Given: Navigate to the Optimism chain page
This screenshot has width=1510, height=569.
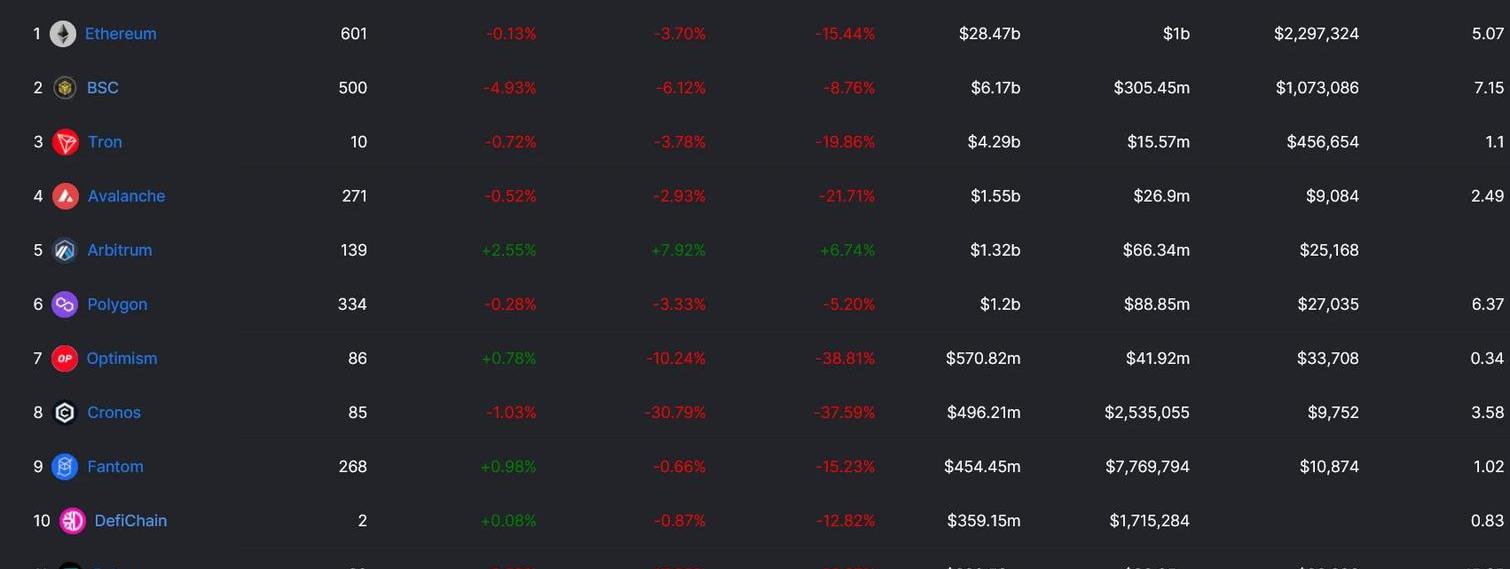Looking at the screenshot, I should pos(122,358).
